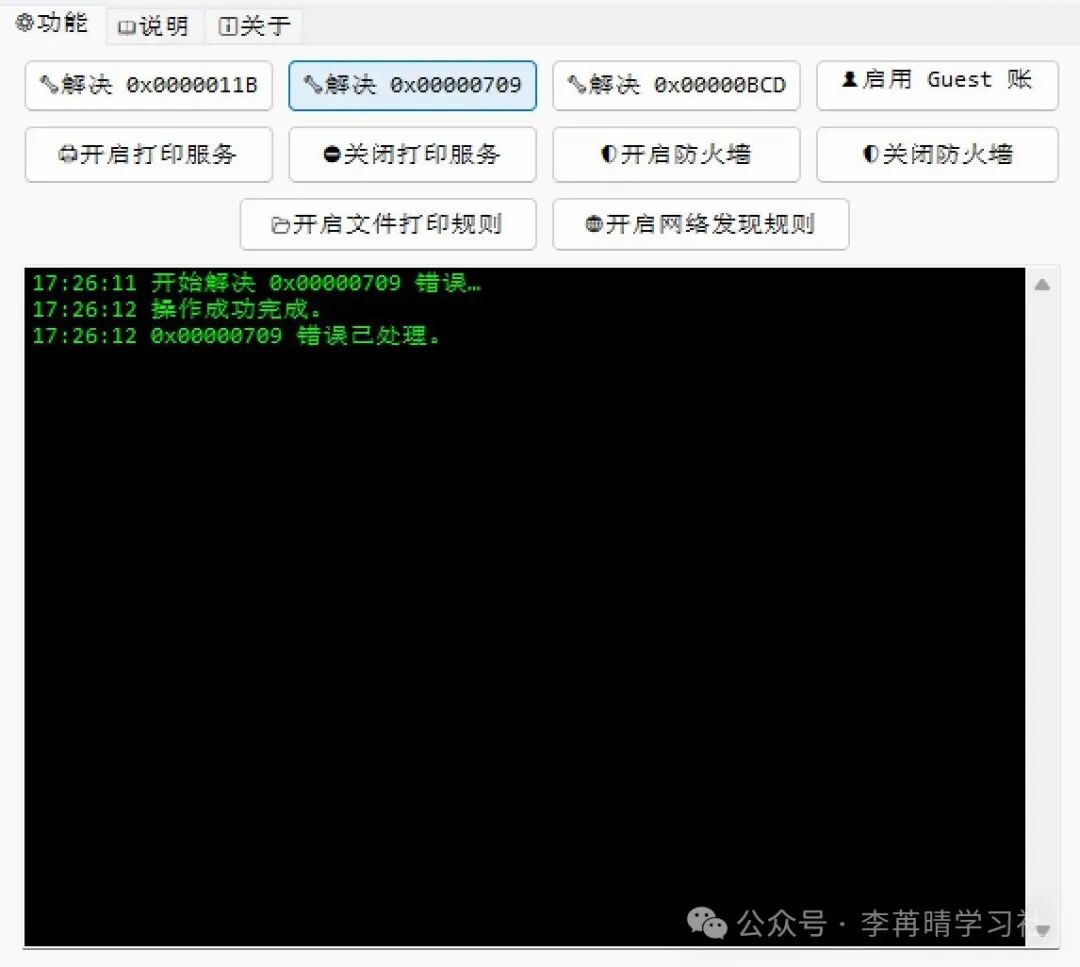The image size is (1080, 967).
Task: Click the log line 开始解决 0x00000709 错误
Action: (x=257, y=283)
